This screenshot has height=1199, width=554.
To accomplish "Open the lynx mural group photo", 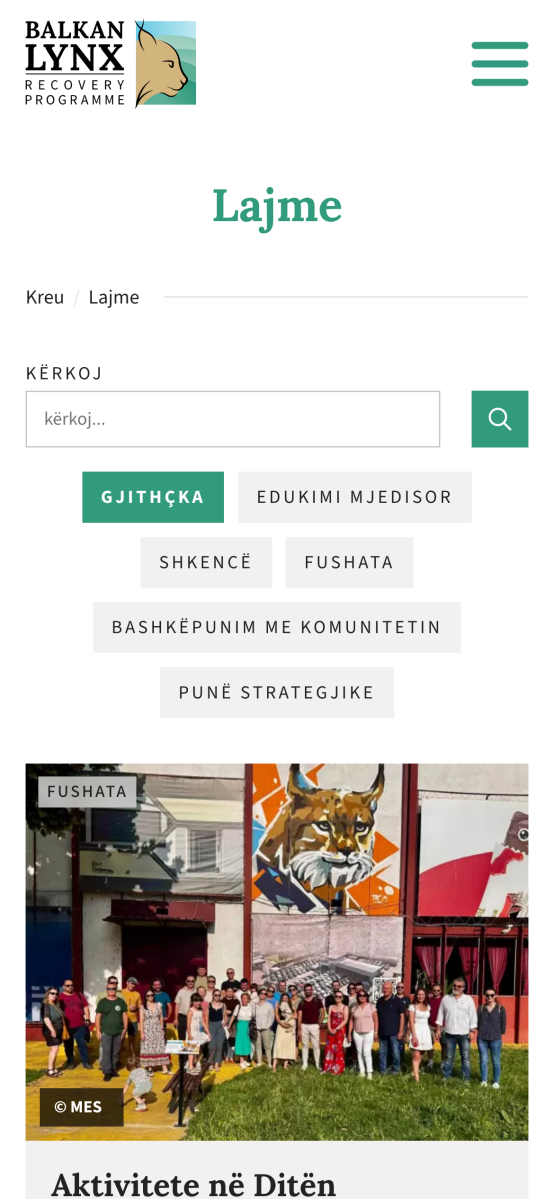I will pyautogui.click(x=277, y=952).
